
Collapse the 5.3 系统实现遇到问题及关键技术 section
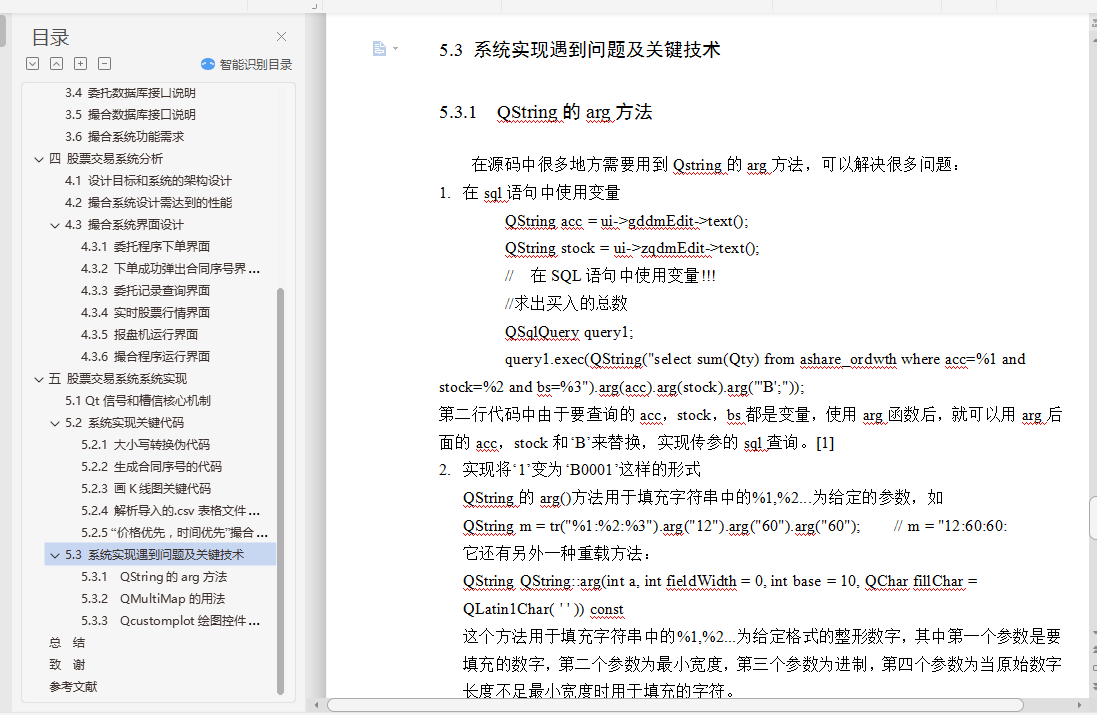(55, 555)
